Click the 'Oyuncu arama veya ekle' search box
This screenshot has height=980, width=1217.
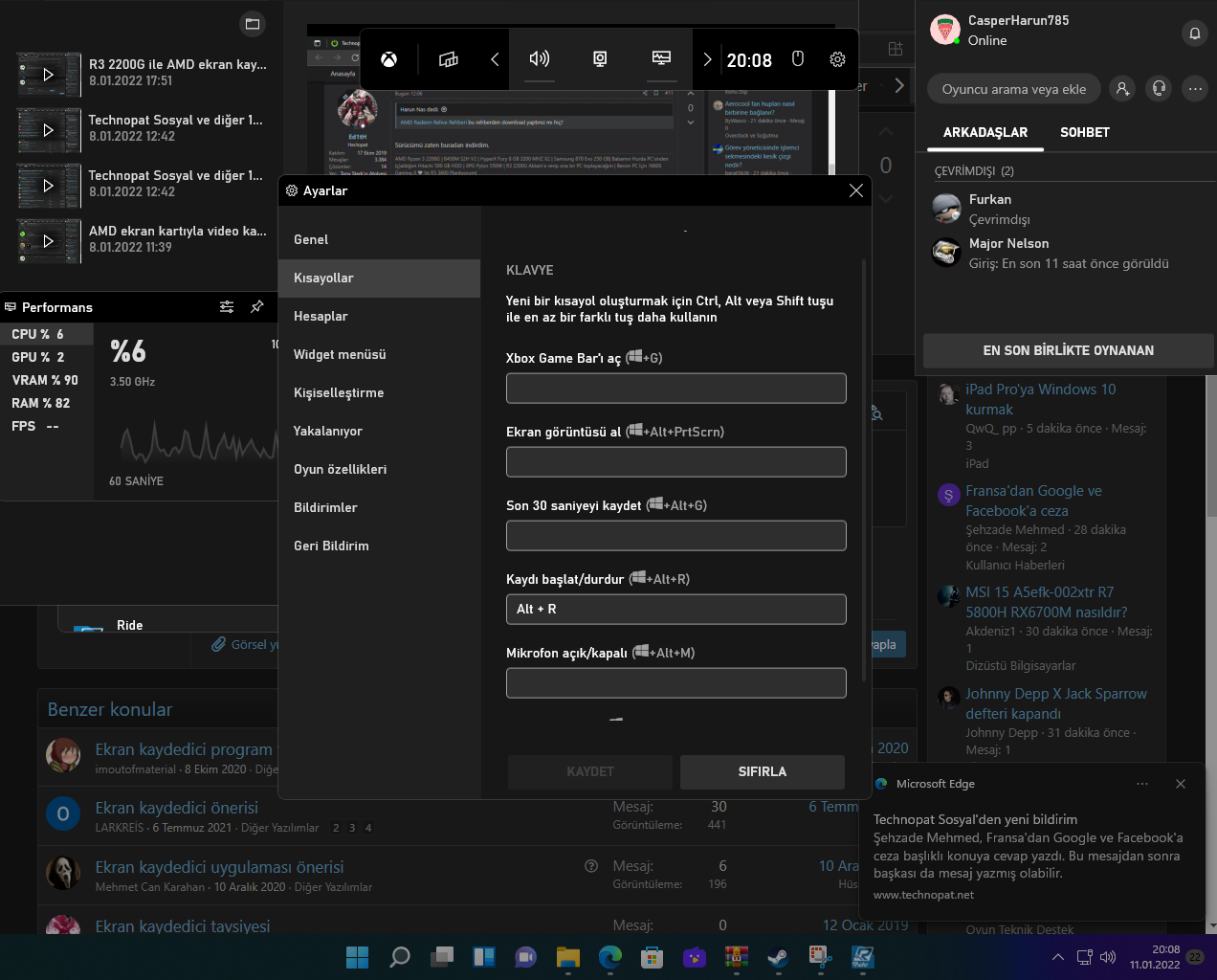point(1014,89)
